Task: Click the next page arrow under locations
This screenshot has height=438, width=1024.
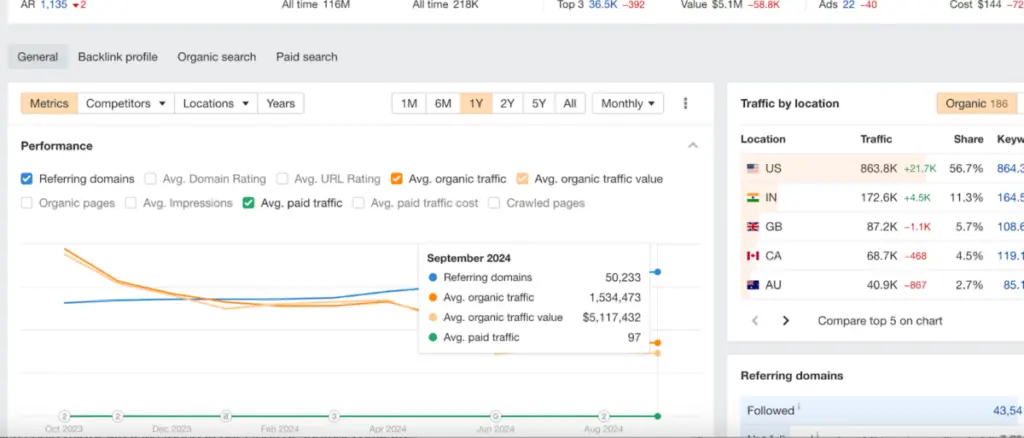Action: point(786,321)
